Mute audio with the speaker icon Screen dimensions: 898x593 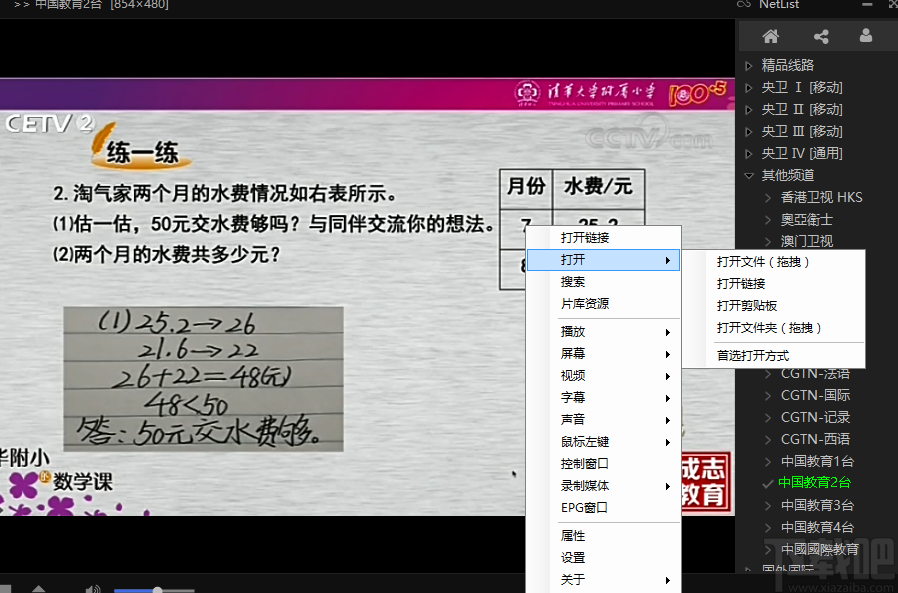coord(92,589)
